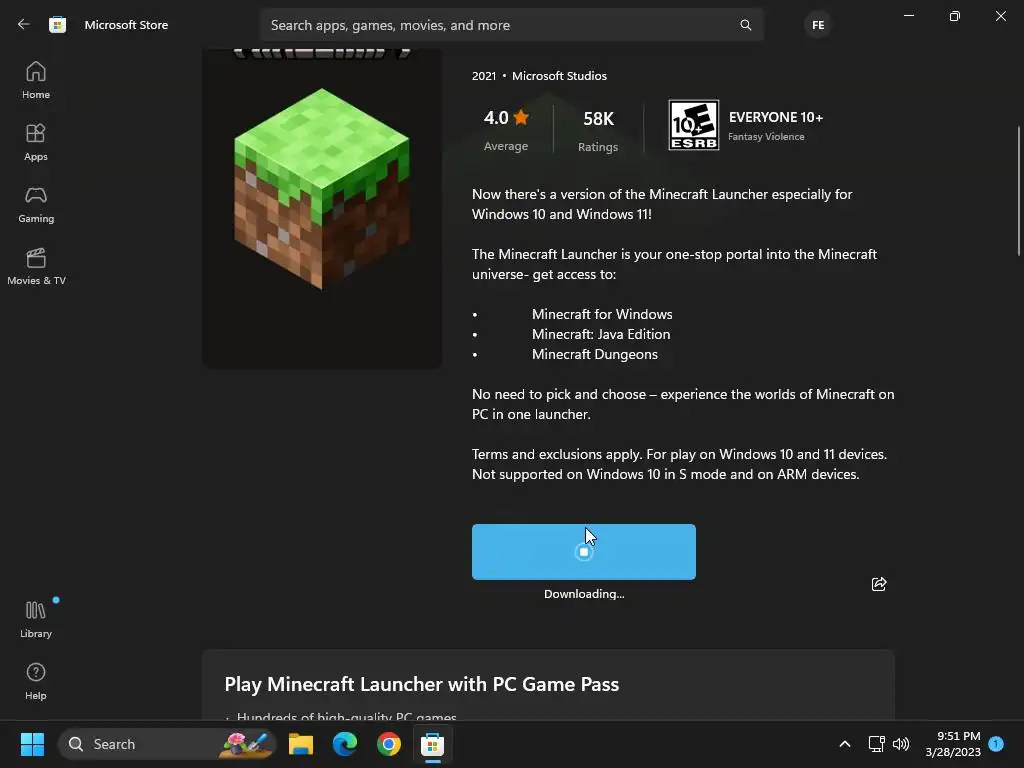Focus the Search apps, games, movies field
Image resolution: width=1024 pixels, height=768 pixels.
pyautogui.click(x=511, y=25)
